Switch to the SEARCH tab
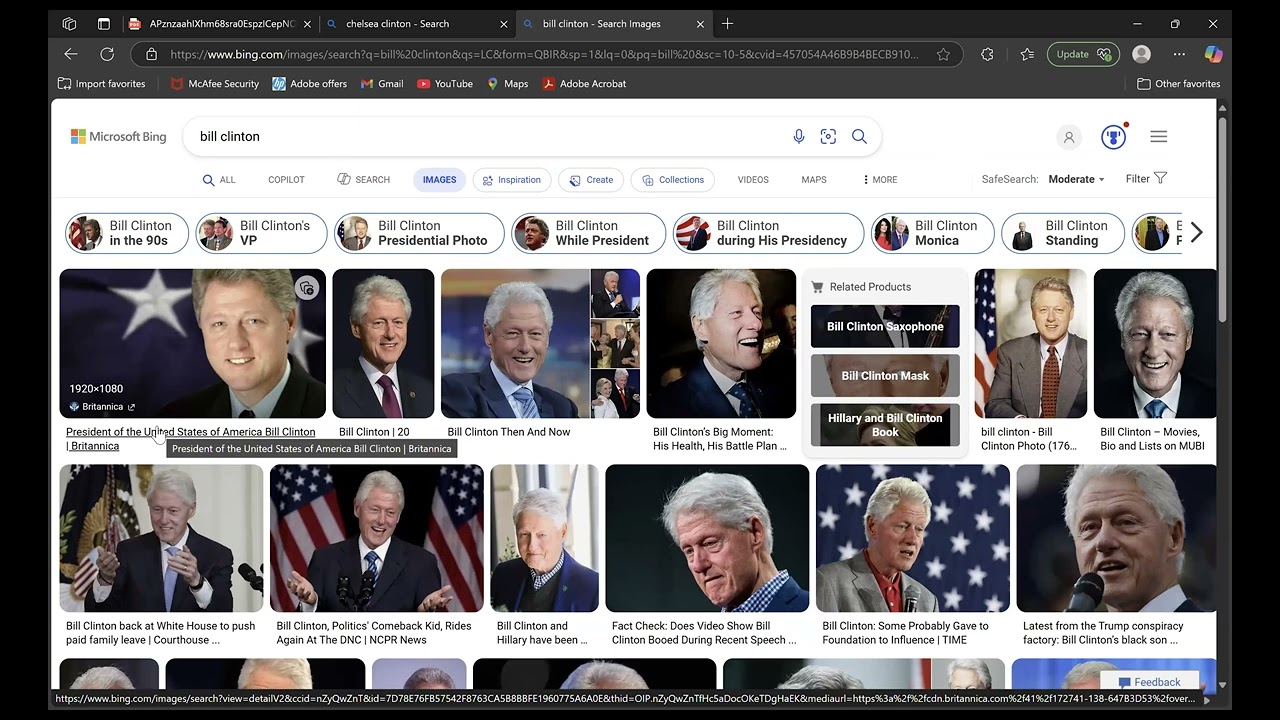Screen dimensions: 1280x720 (363, 180)
